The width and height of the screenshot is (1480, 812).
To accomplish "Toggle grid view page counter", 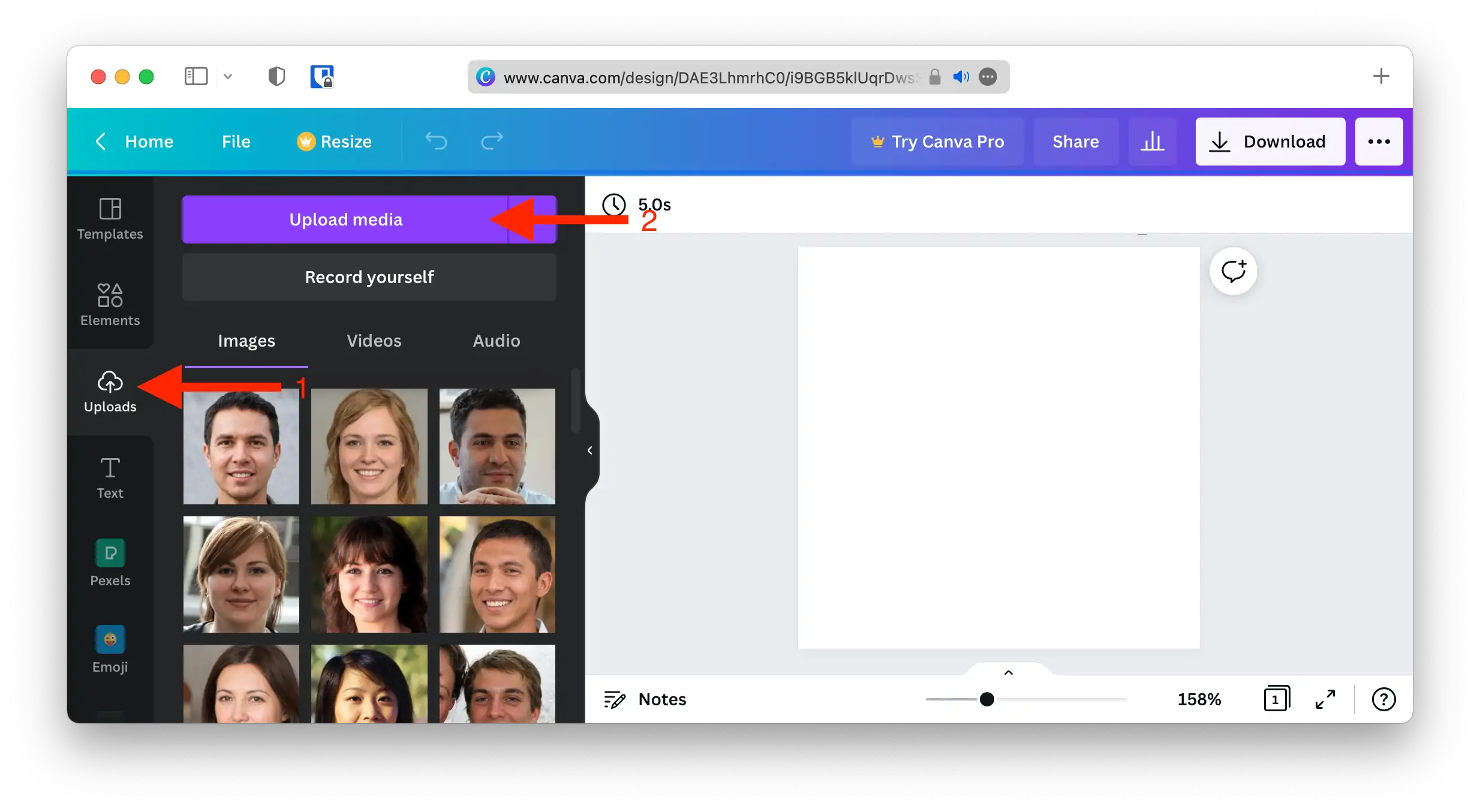I will coord(1276,699).
